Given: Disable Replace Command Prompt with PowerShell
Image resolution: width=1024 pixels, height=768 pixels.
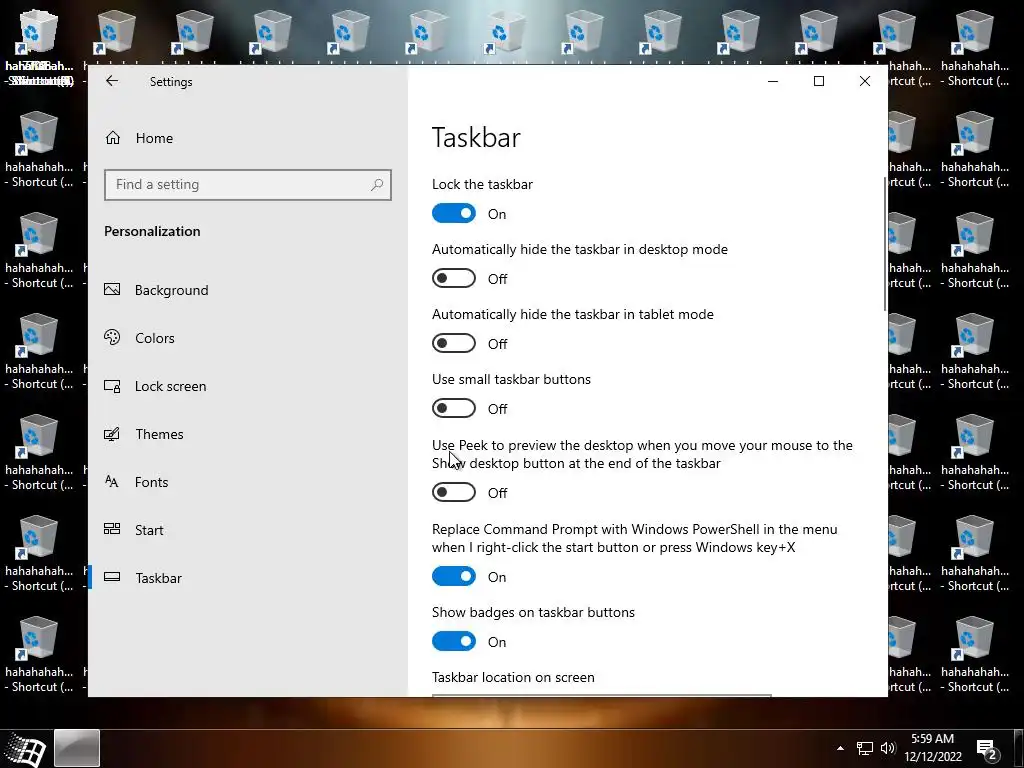Looking at the screenshot, I should [x=454, y=577].
